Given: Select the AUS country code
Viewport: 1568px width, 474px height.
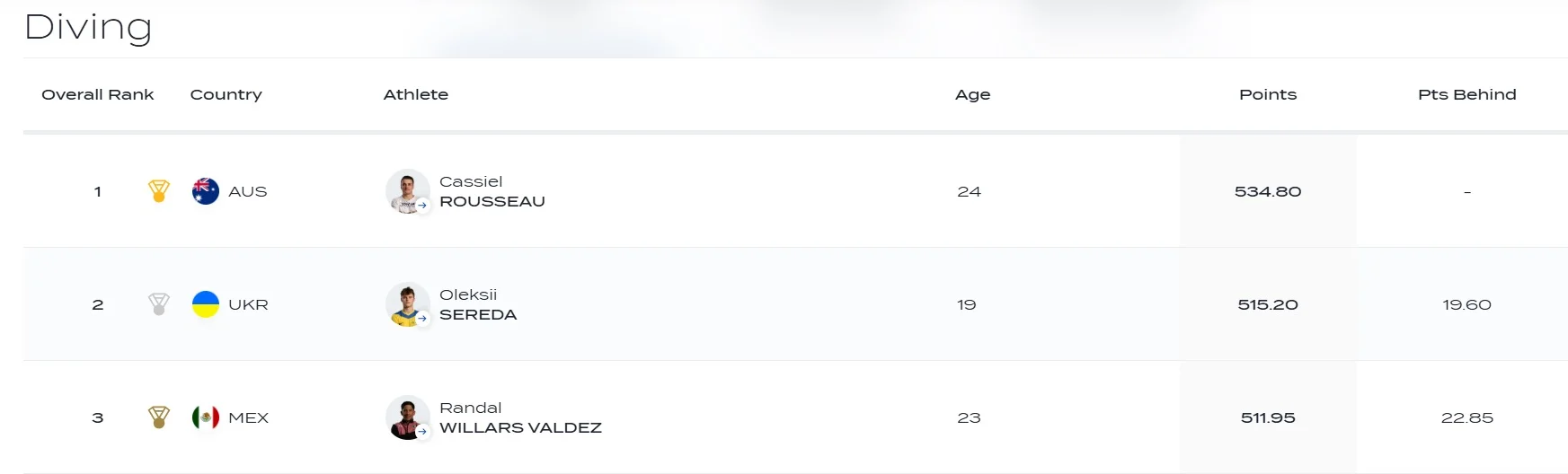Looking at the screenshot, I should point(248,191).
